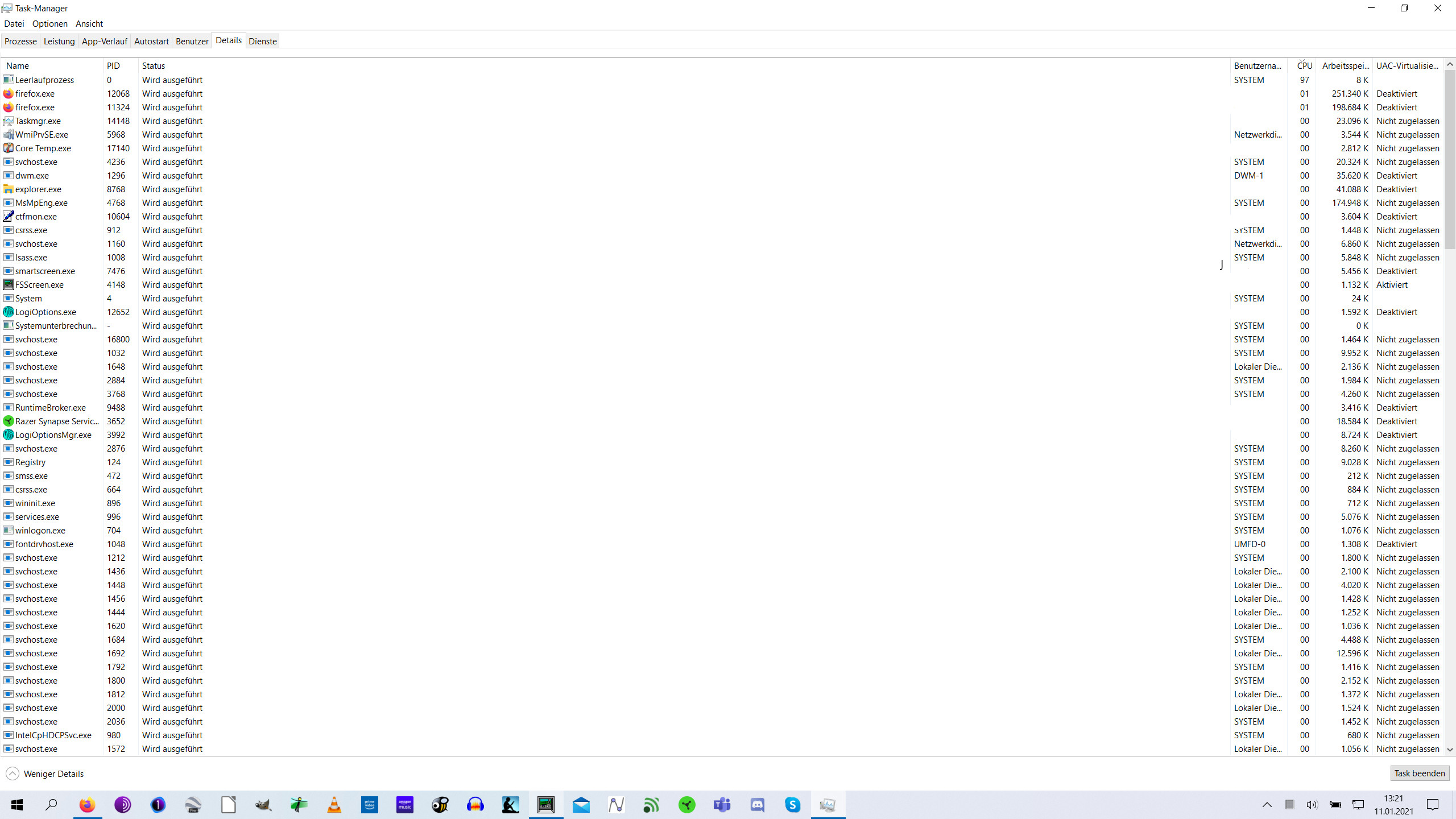
Task: Switch to the Dienste tab
Action: [263, 42]
